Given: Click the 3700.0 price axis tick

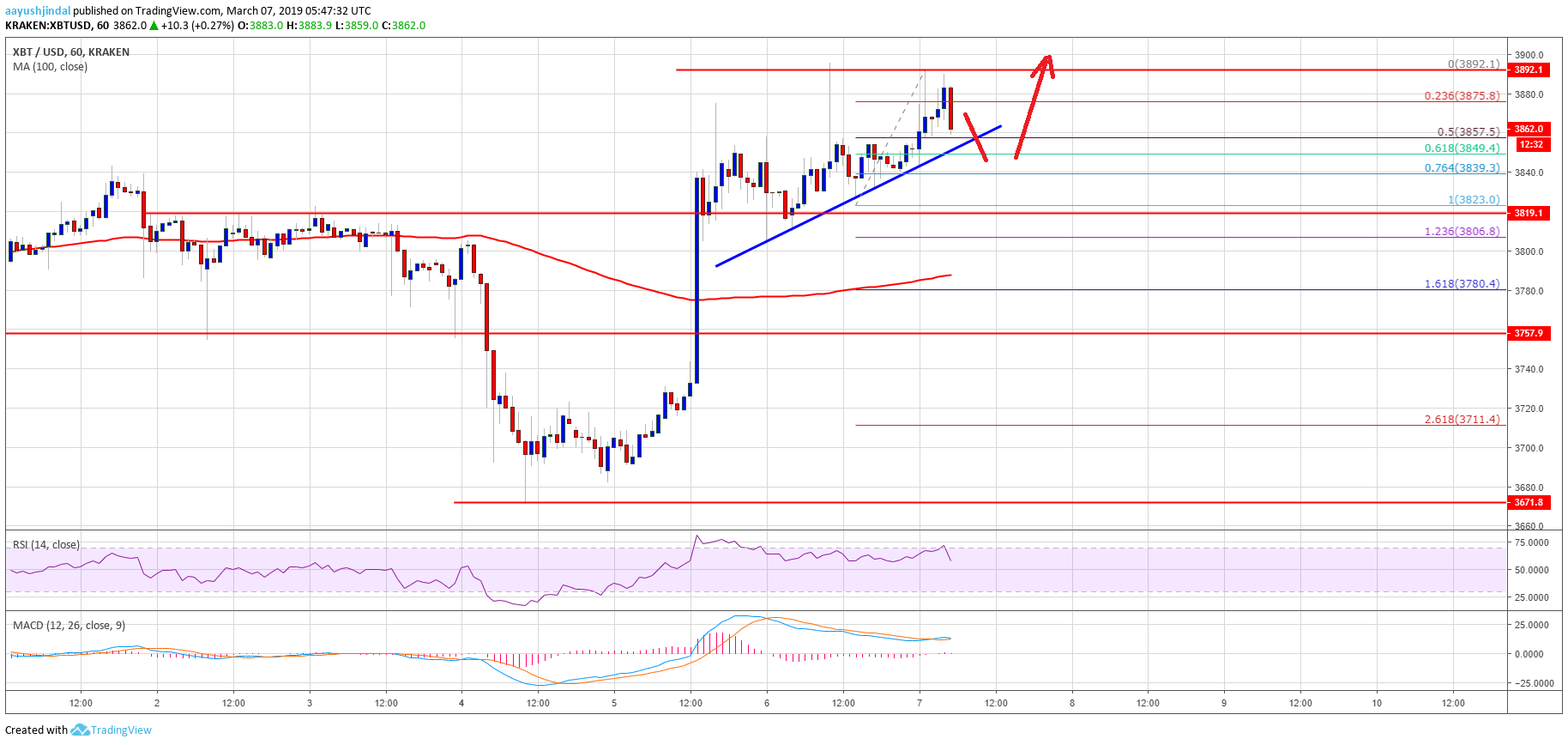Looking at the screenshot, I should point(1529,448).
